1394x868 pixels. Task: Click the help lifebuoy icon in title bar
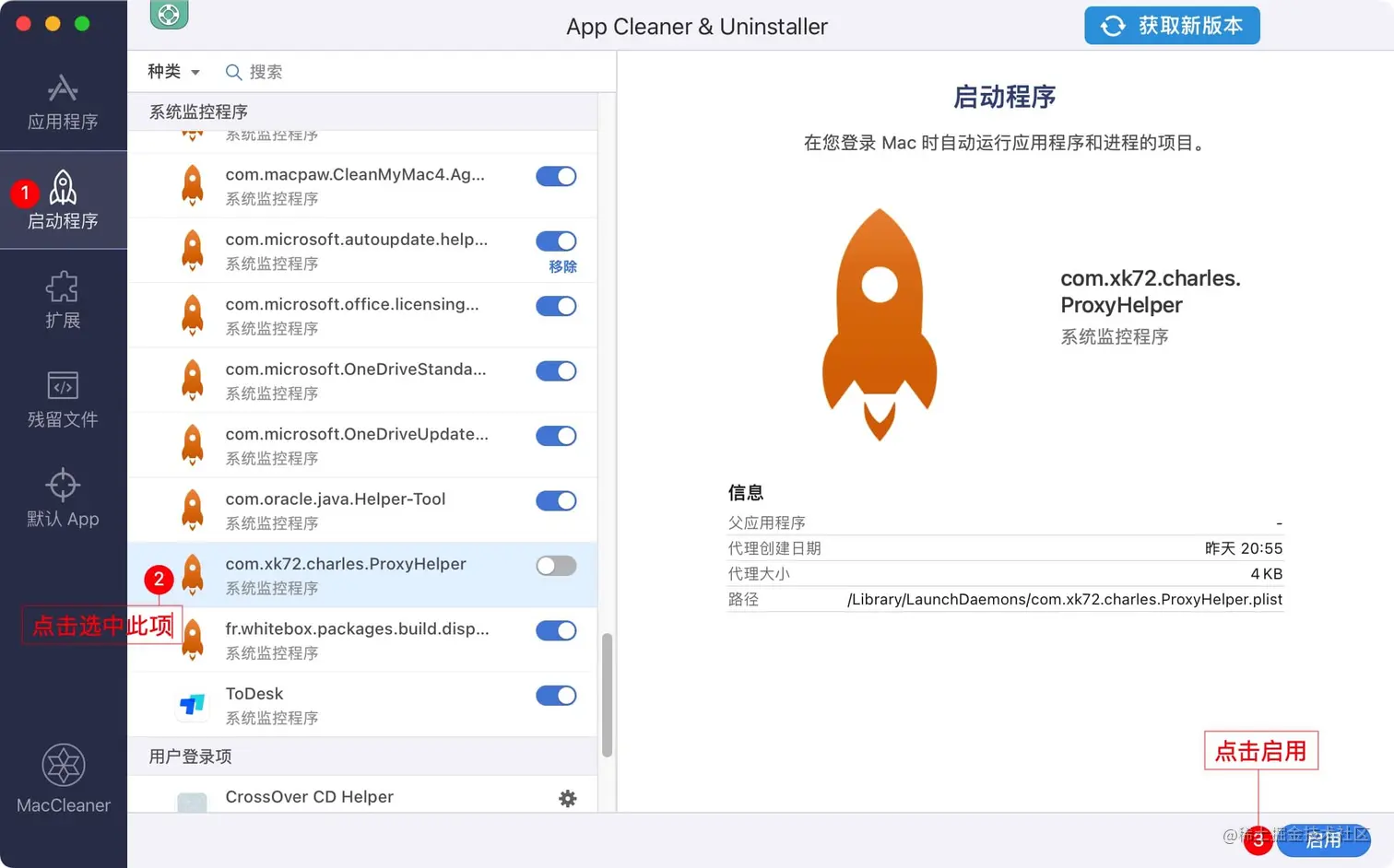[170, 15]
